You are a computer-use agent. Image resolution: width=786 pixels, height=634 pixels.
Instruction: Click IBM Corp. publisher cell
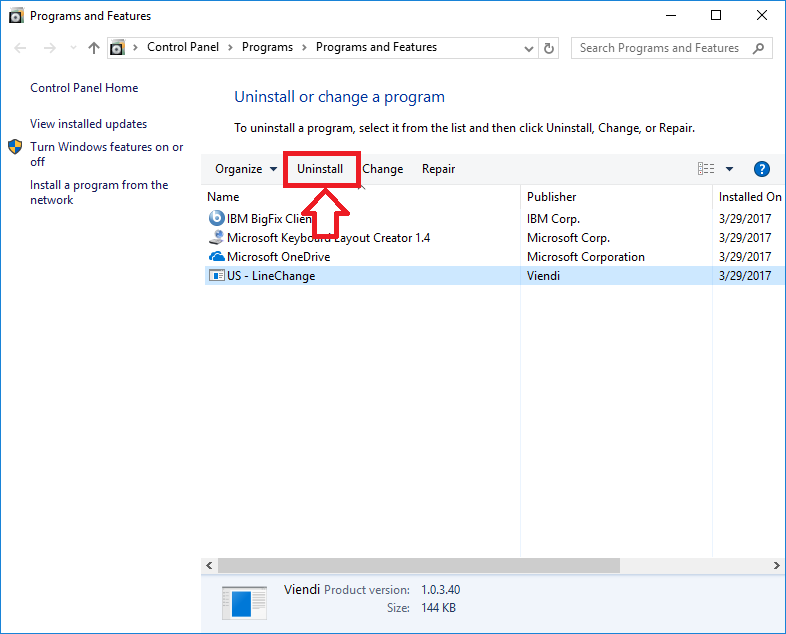pos(553,219)
